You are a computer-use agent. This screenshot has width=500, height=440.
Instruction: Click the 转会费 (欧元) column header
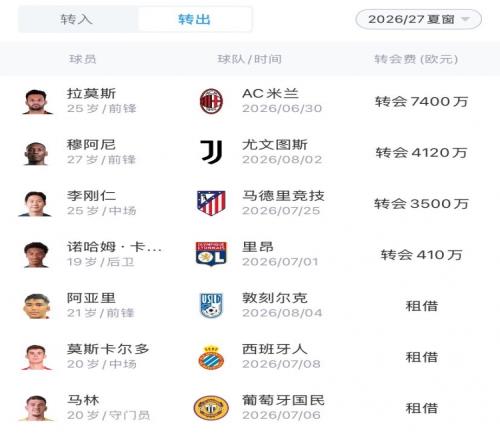416,59
